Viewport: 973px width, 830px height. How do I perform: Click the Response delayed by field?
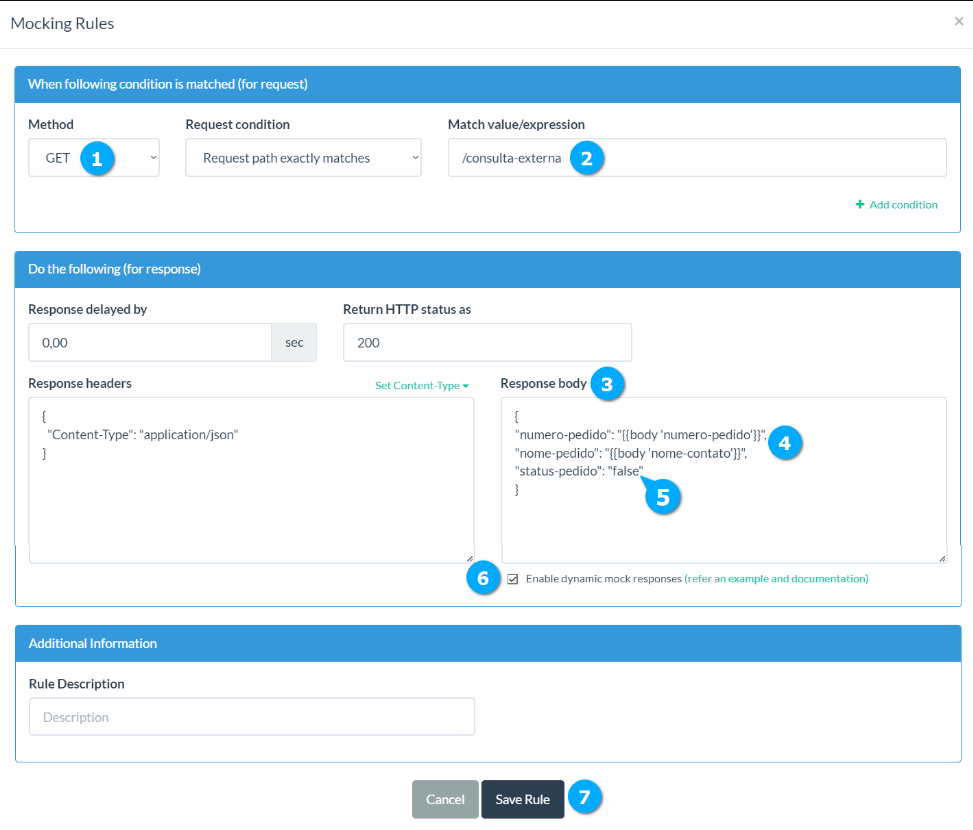point(150,342)
